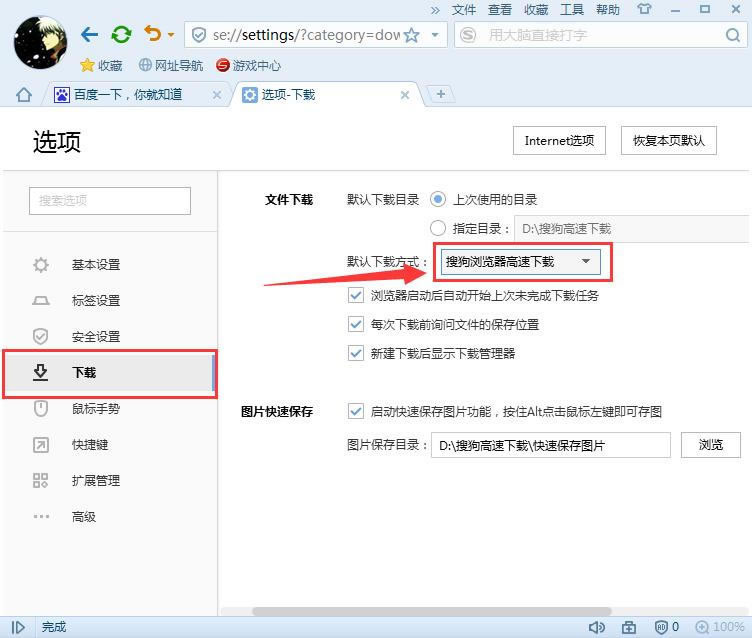752x638 pixels.
Task: Expand the double-chevron menu overflow
Action: [435, 10]
